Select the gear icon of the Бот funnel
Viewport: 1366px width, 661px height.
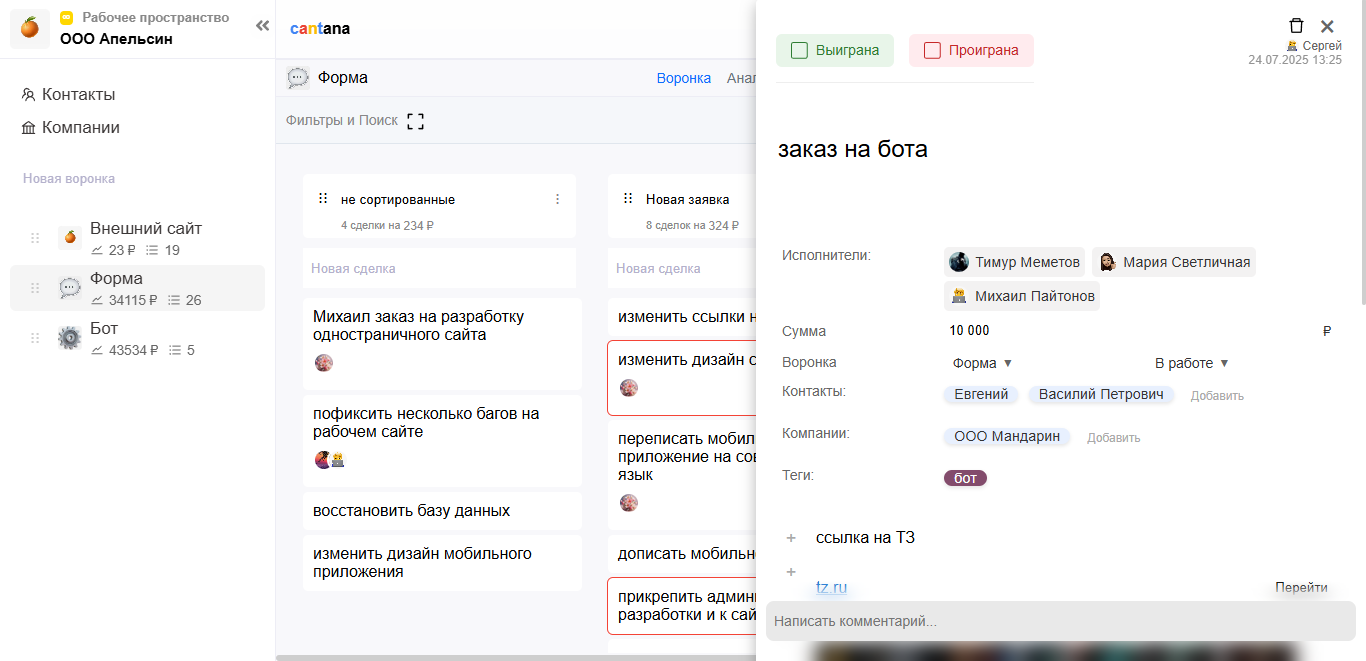[69, 337]
